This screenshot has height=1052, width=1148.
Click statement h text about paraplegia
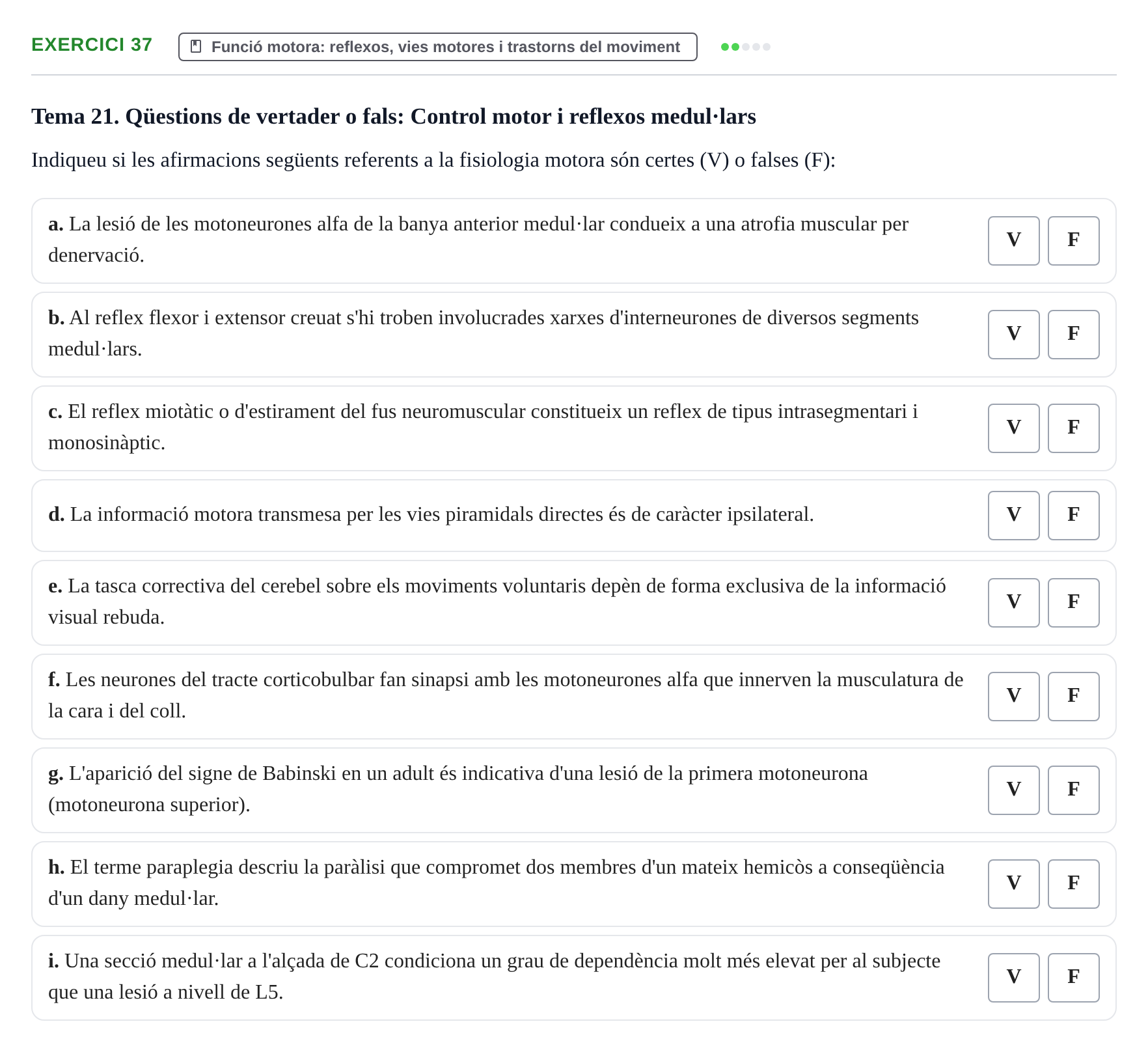pyautogui.click(x=497, y=883)
